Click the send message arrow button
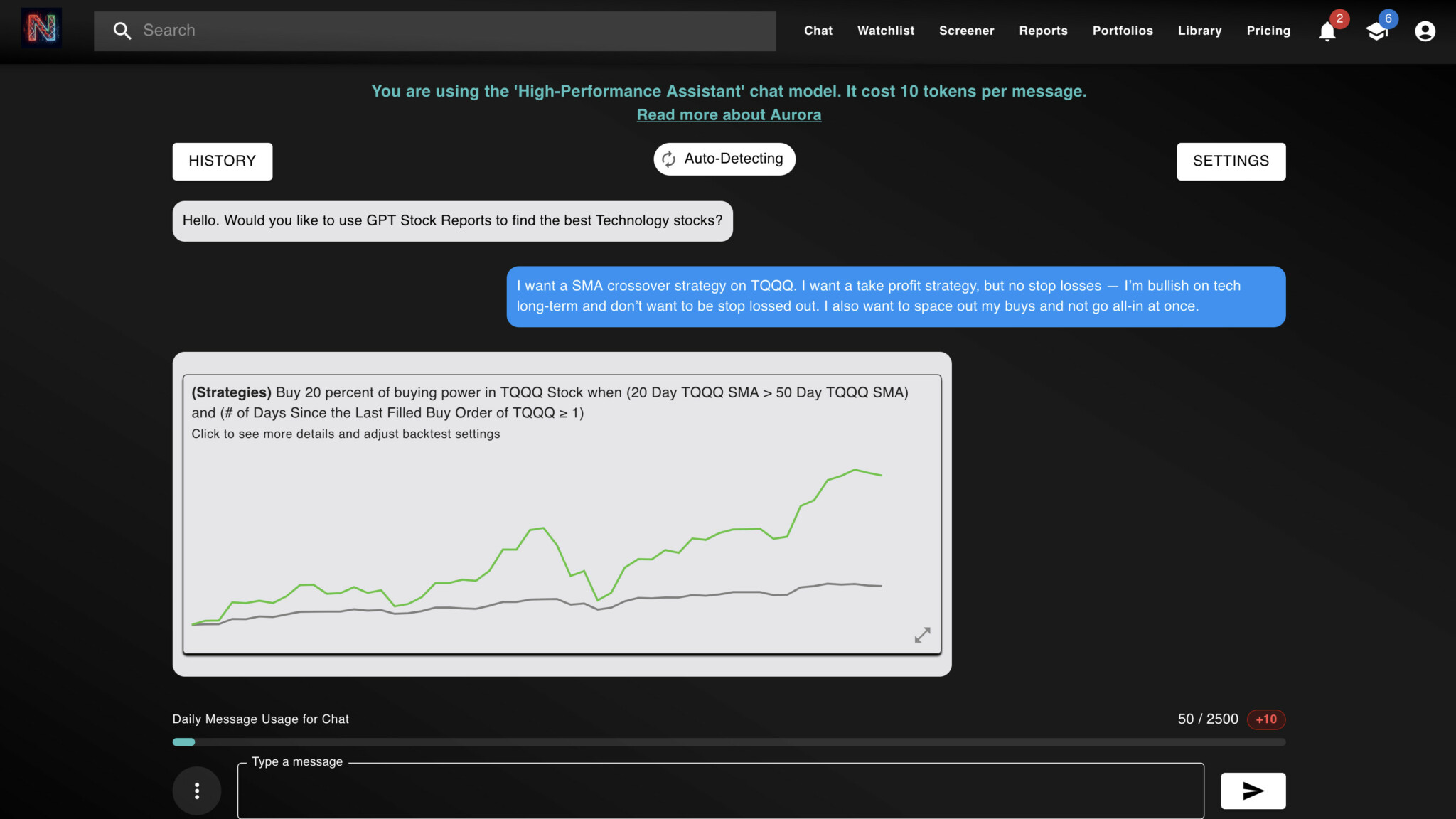This screenshot has height=819, width=1456. [x=1253, y=791]
